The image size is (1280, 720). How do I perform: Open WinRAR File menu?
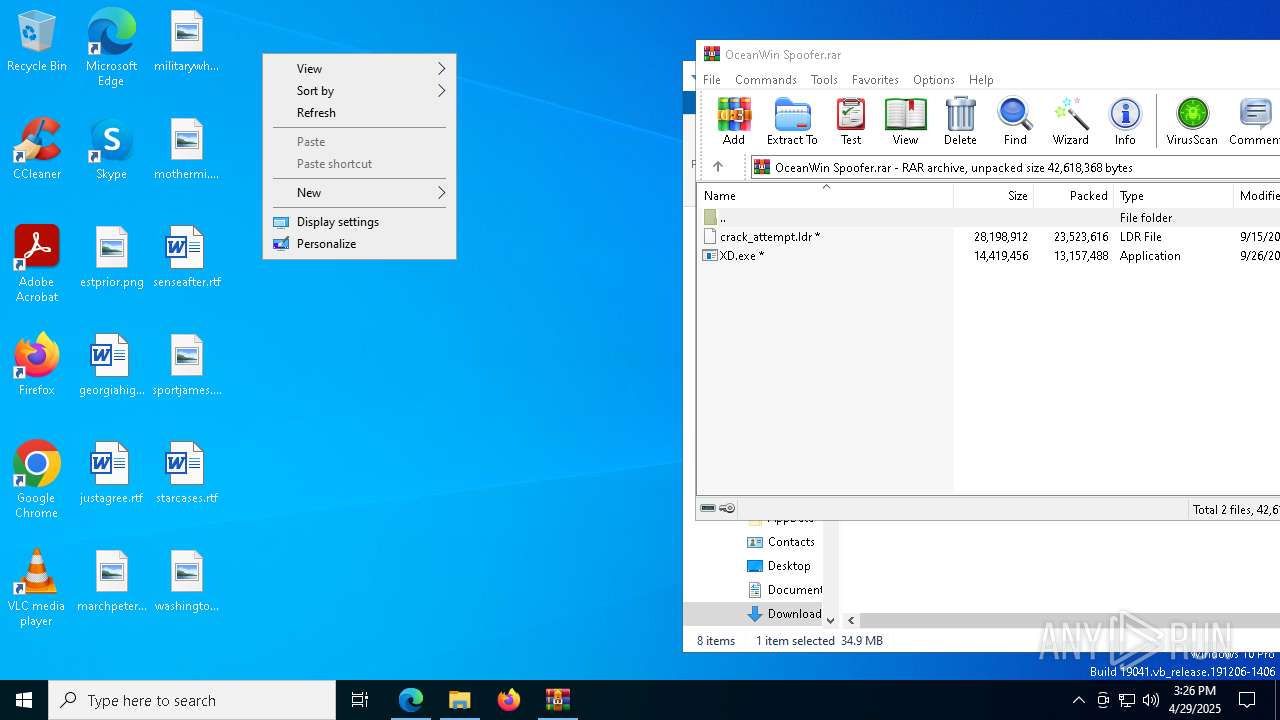712,80
